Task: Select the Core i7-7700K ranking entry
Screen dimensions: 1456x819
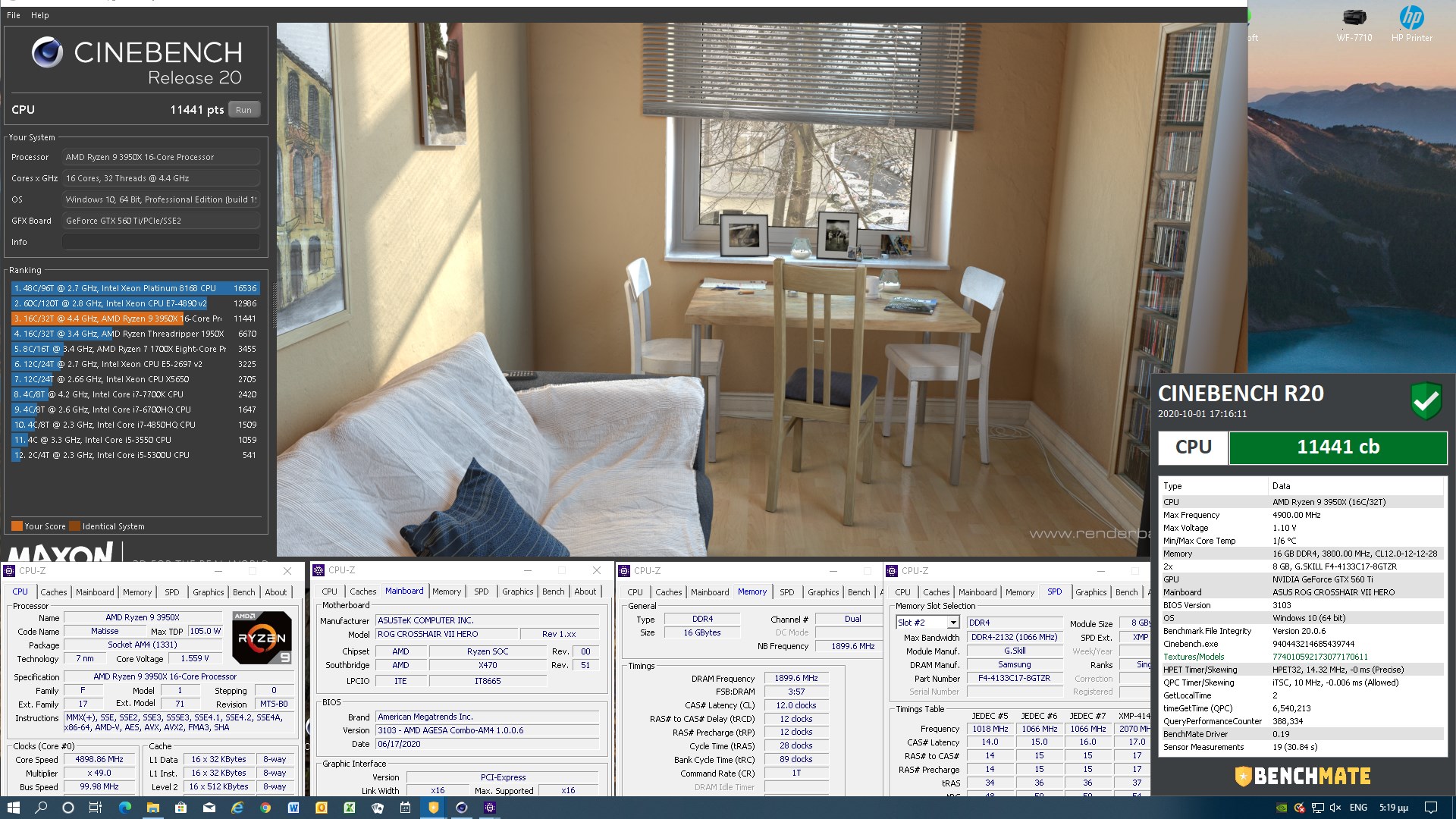Action: click(x=135, y=394)
